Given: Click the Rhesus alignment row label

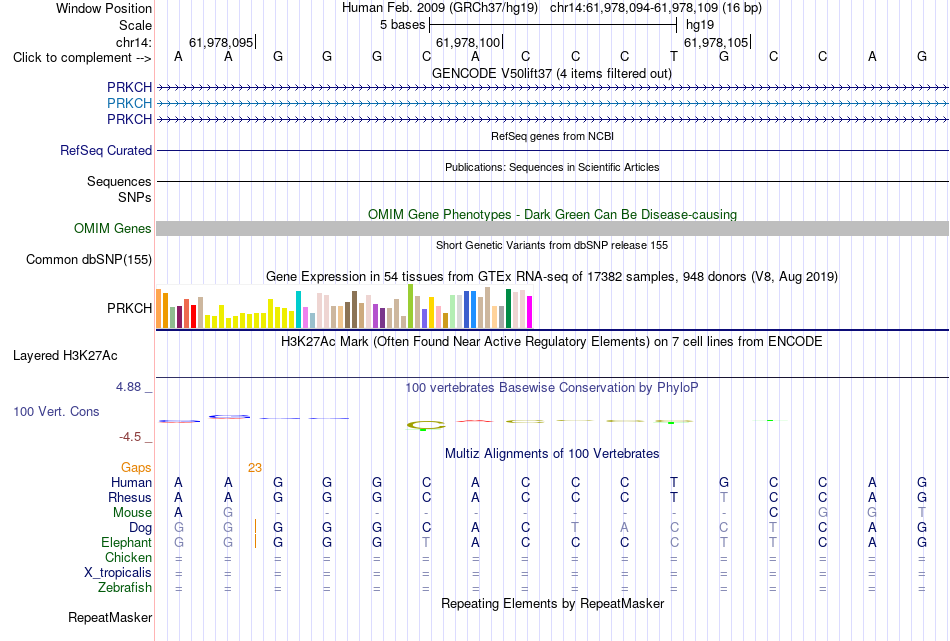Looking at the screenshot, I should (130, 498).
